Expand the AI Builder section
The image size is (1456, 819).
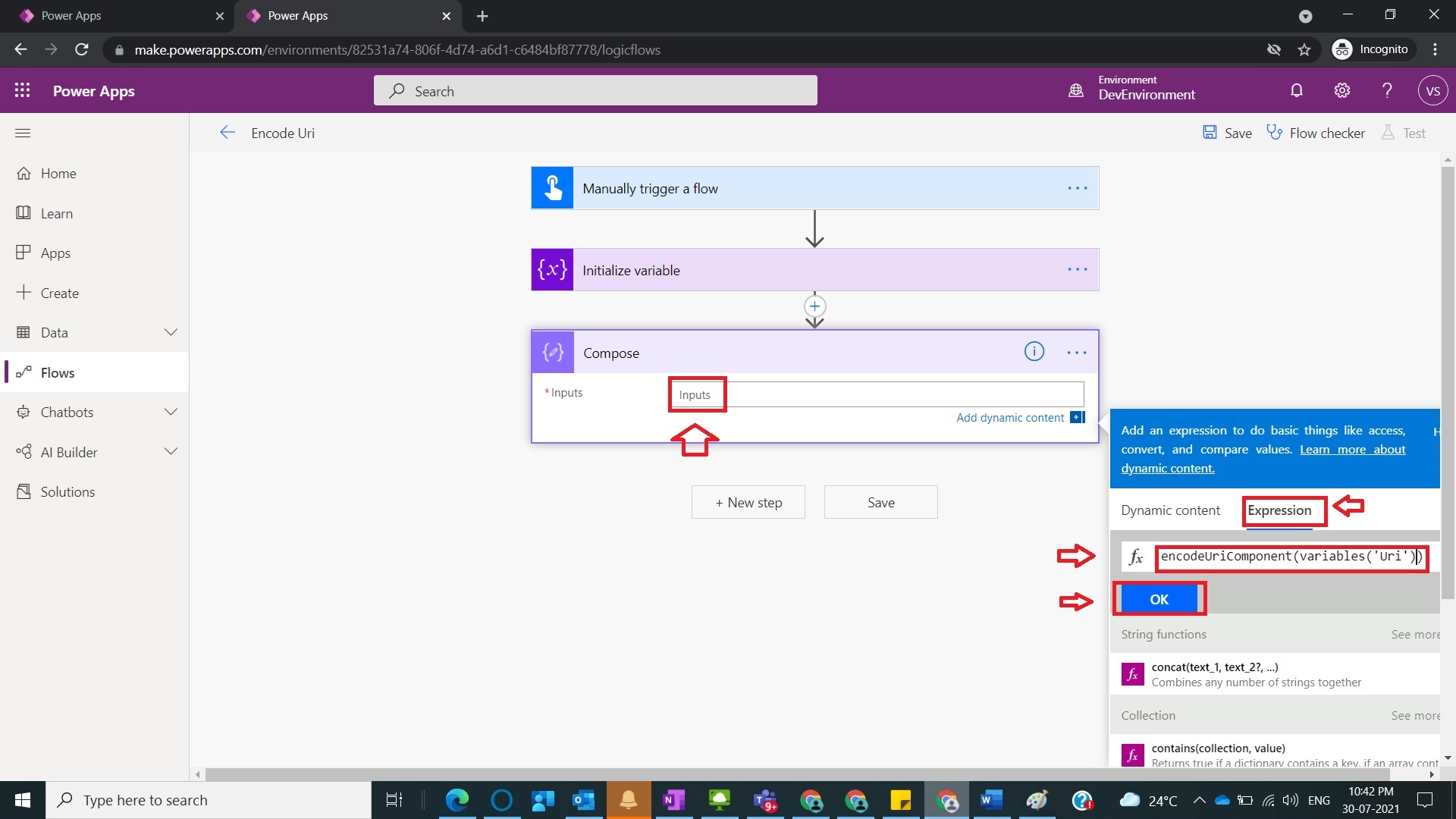tap(171, 451)
